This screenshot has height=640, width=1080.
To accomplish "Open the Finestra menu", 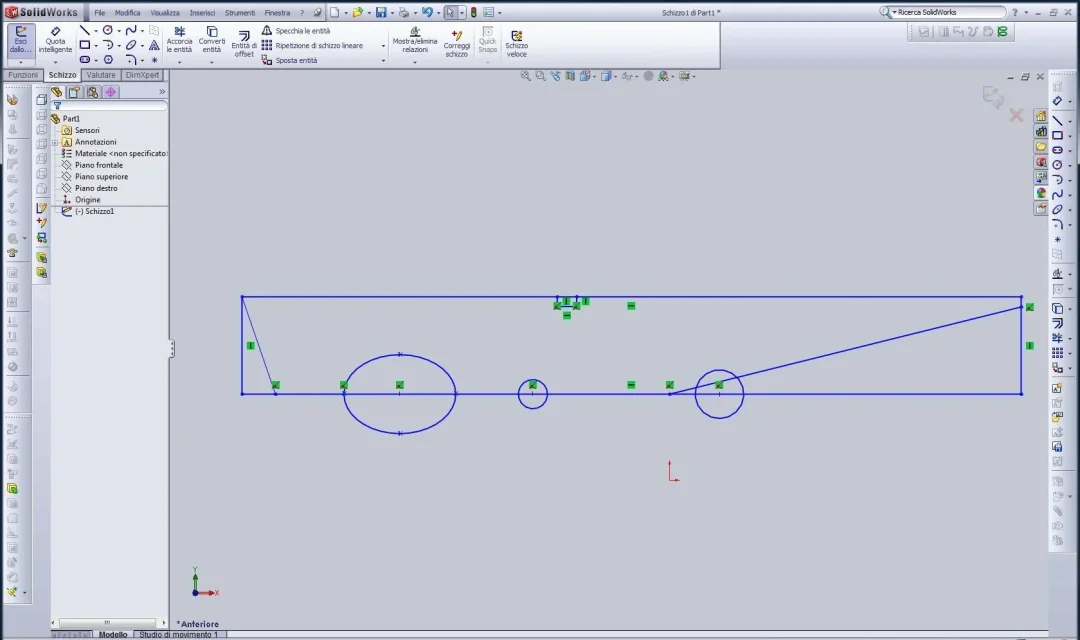I will [x=278, y=13].
